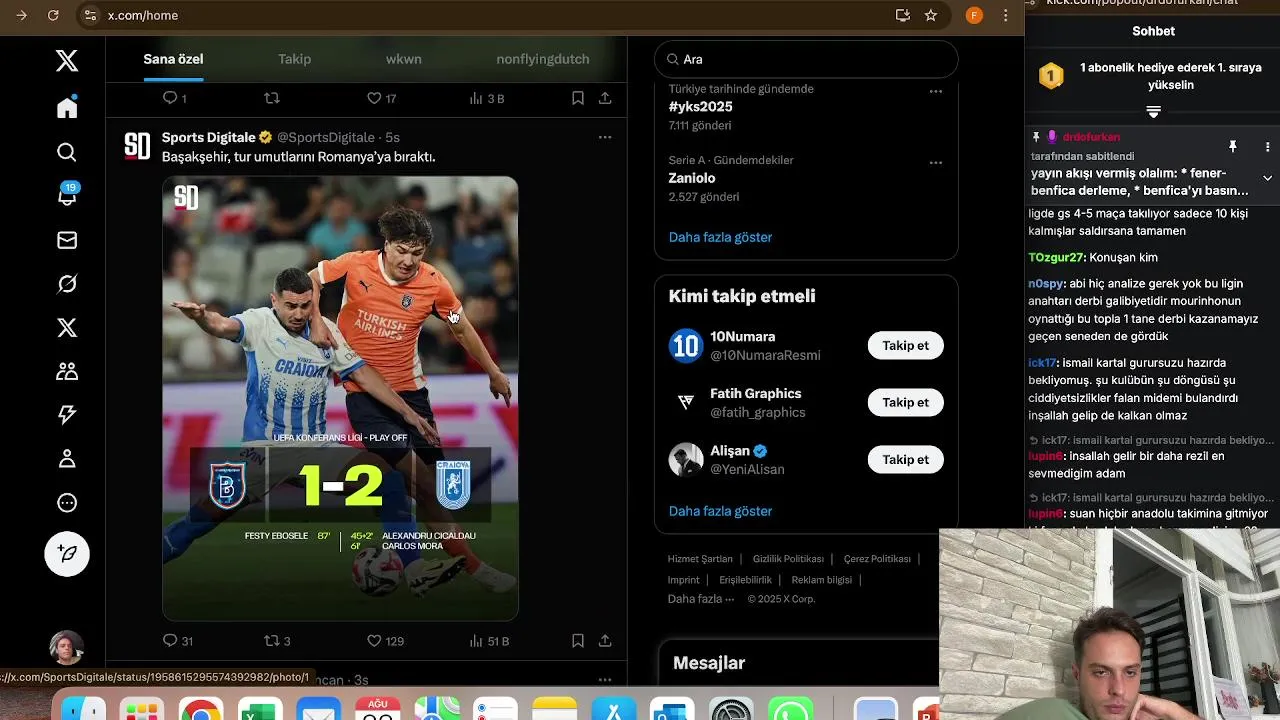Click the X logo in the sidebar
Viewport: 1280px width, 720px height.
click(67, 61)
